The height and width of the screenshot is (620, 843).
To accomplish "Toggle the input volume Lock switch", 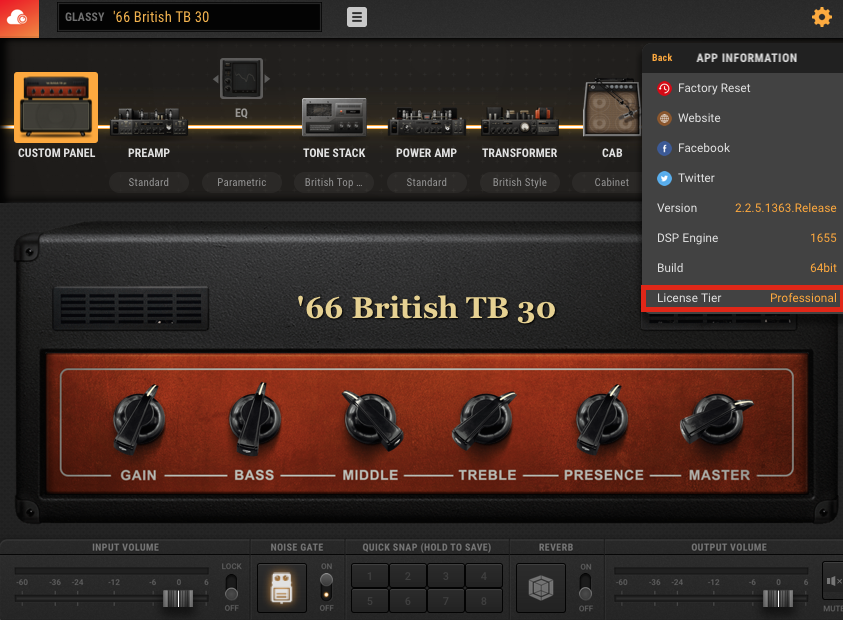I will (x=231, y=587).
